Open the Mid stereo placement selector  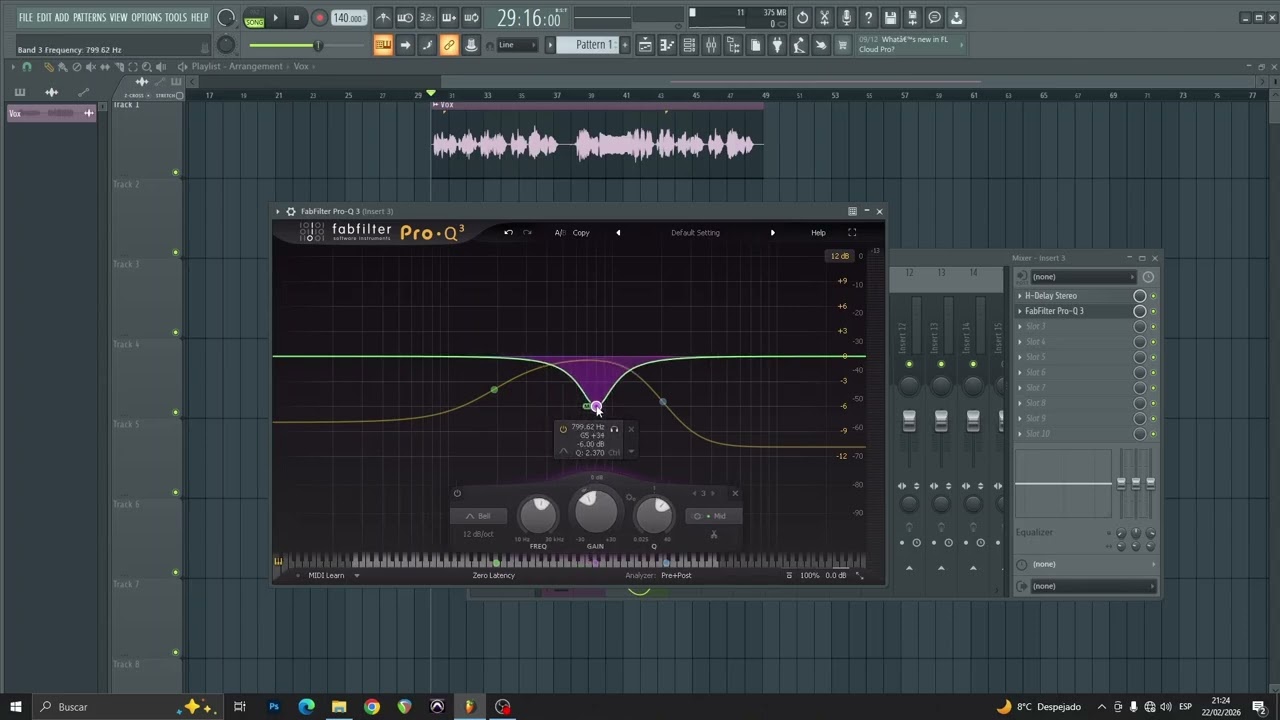(714, 516)
